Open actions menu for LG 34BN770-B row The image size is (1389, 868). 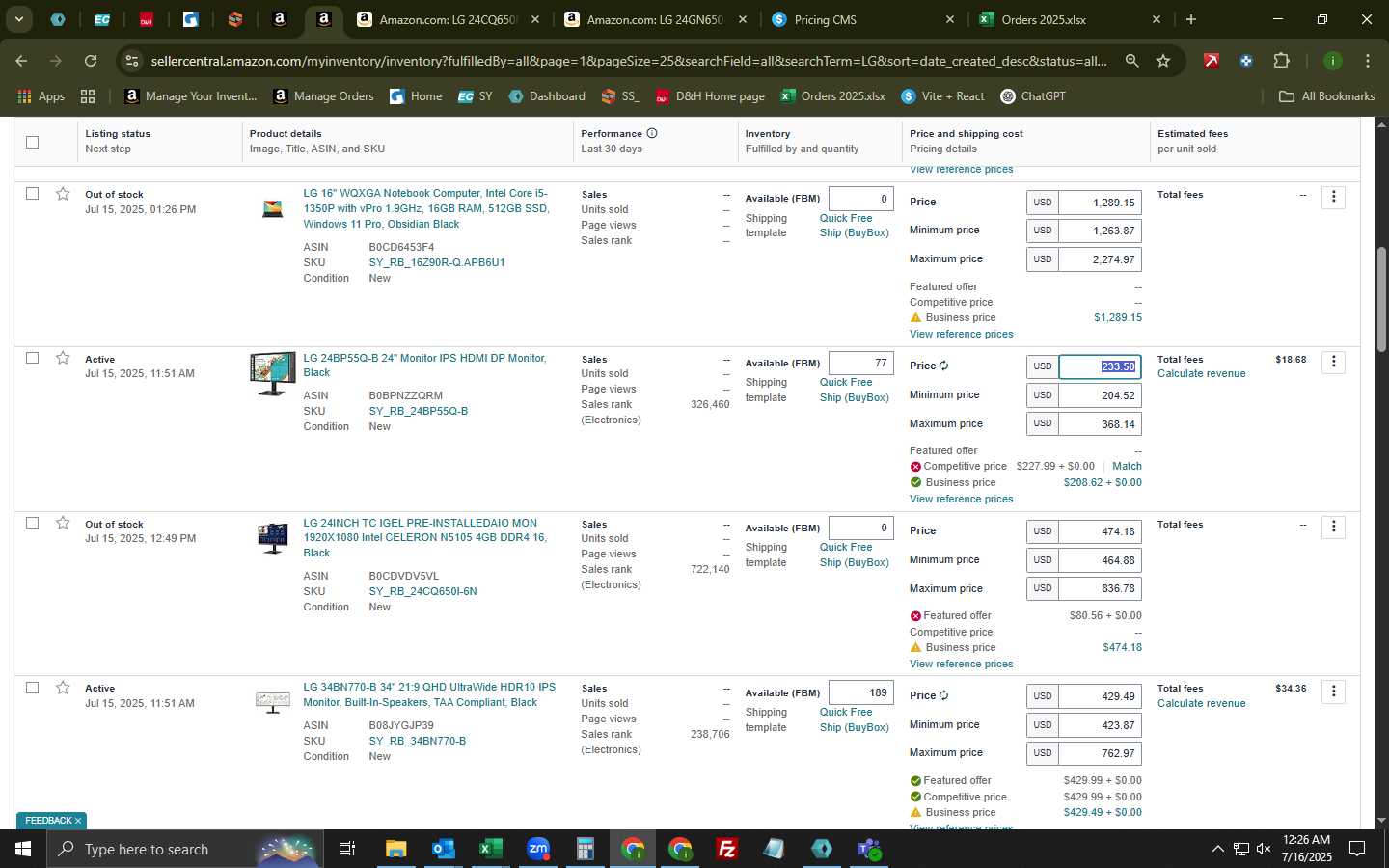tap(1334, 692)
